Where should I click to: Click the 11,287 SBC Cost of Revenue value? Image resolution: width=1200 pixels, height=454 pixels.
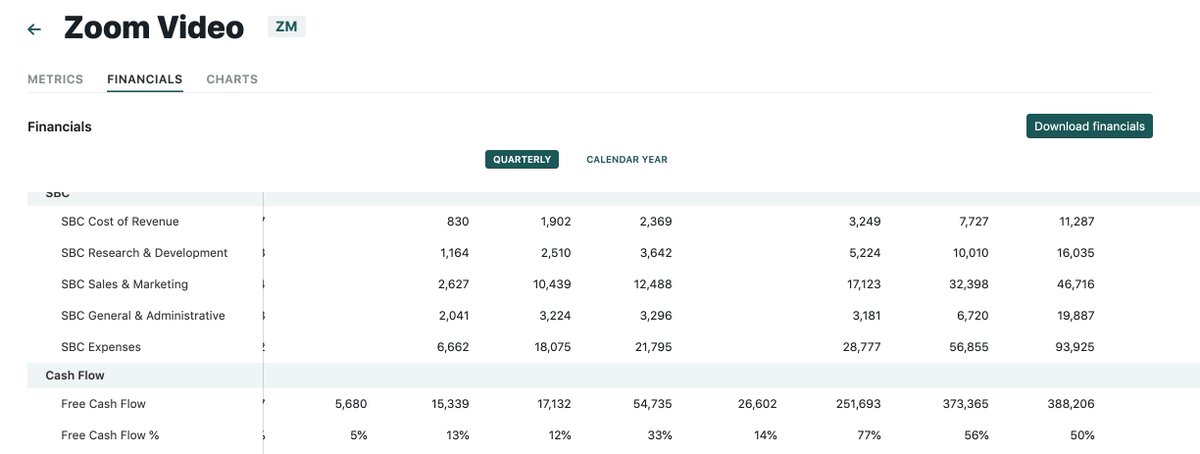click(1076, 221)
